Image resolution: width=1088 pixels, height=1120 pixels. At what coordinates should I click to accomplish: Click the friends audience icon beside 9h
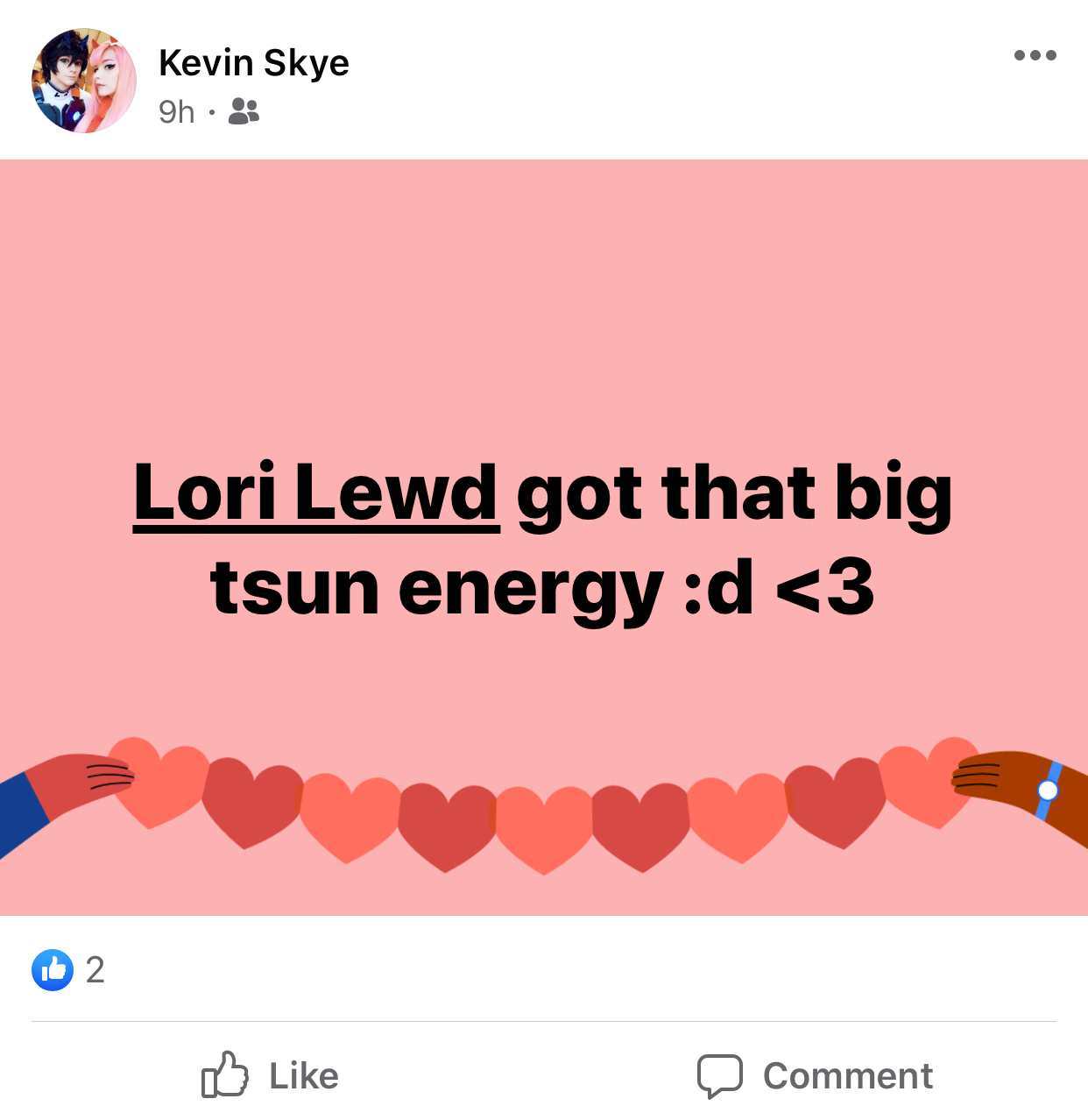(244, 111)
